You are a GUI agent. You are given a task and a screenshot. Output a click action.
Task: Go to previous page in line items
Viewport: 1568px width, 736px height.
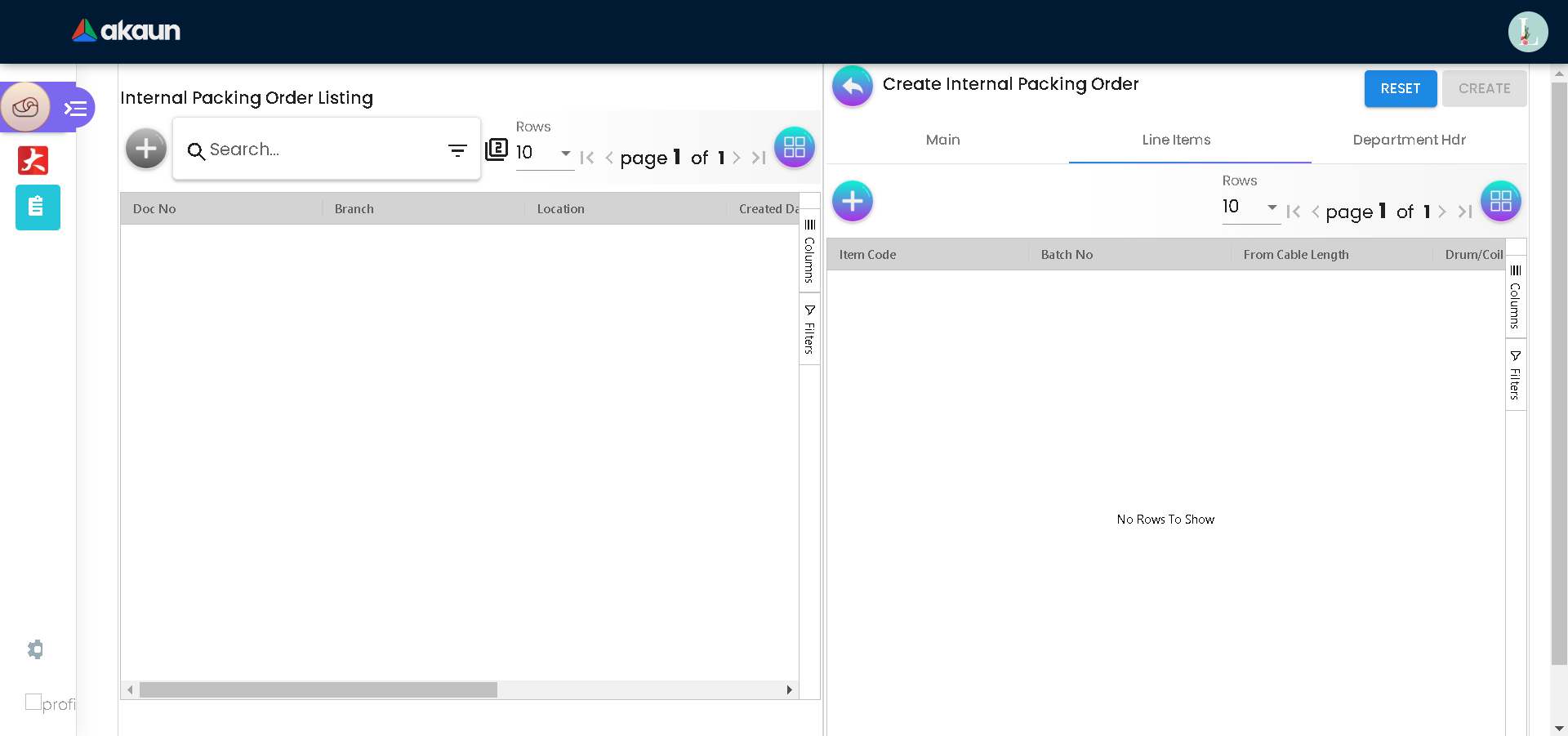click(1316, 212)
